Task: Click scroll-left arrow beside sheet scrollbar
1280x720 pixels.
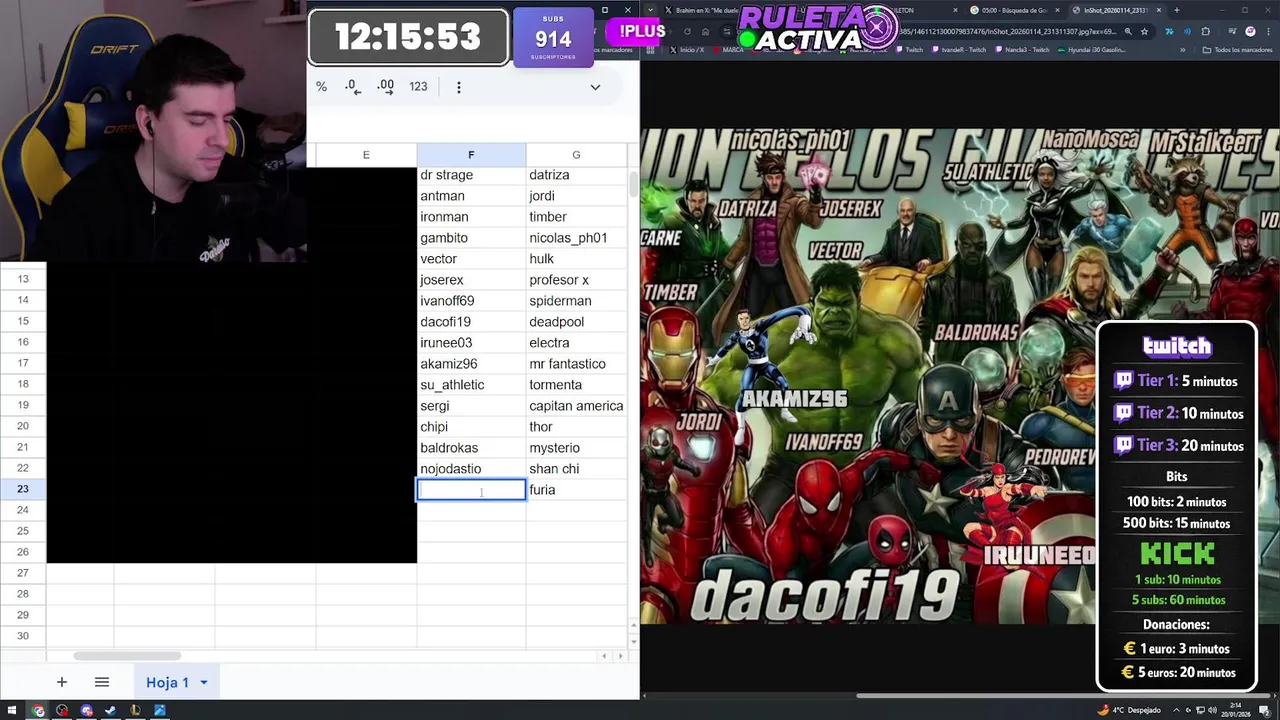Action: coord(603,656)
